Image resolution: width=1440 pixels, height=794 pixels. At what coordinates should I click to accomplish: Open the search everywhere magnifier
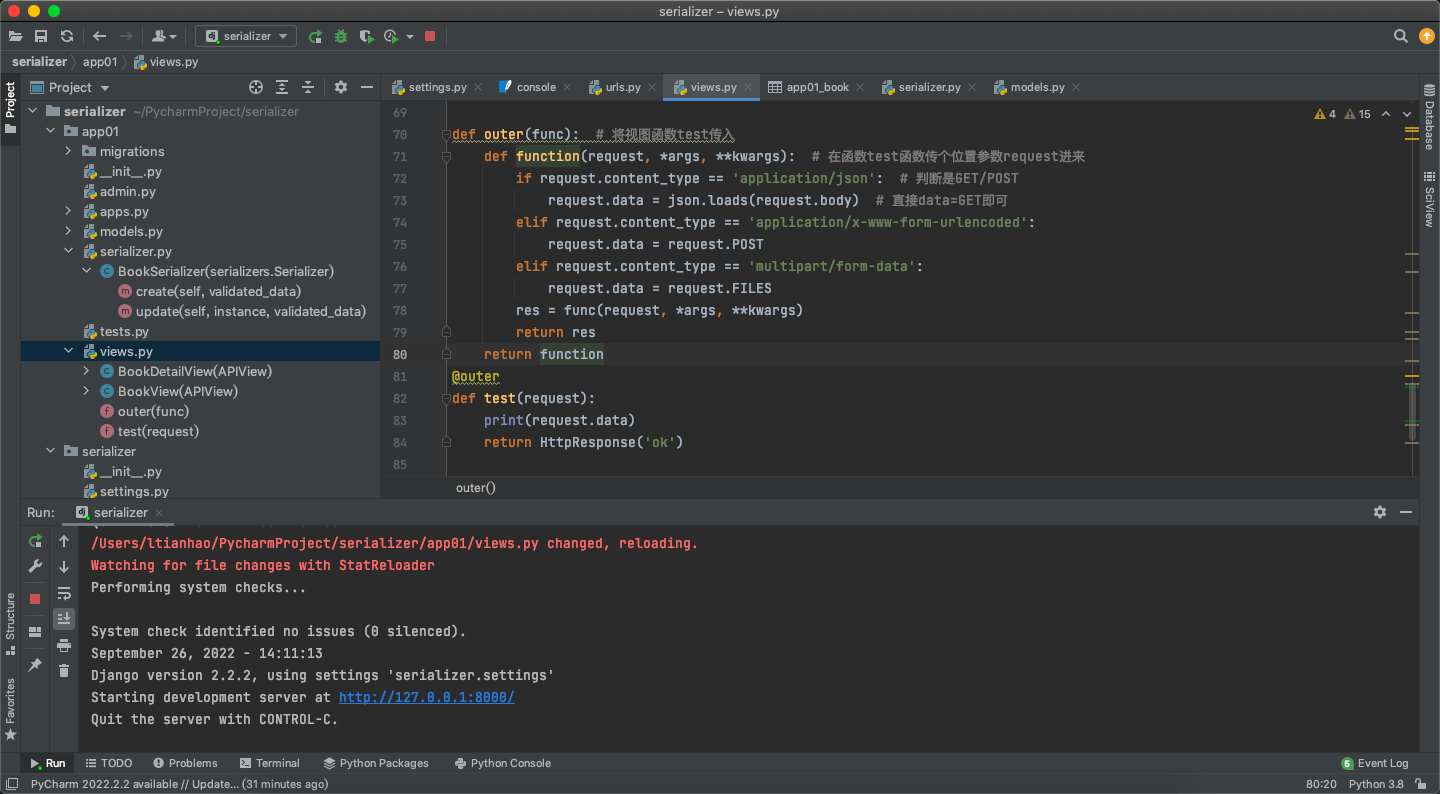pyautogui.click(x=1401, y=36)
